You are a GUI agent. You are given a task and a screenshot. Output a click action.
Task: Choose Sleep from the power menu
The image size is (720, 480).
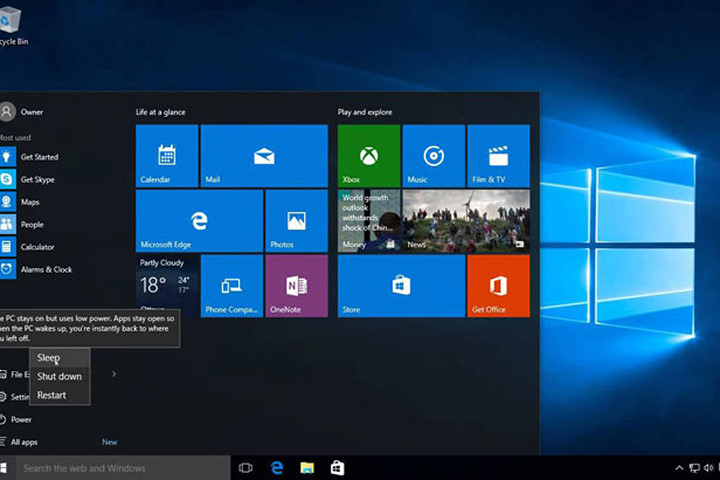click(60, 358)
